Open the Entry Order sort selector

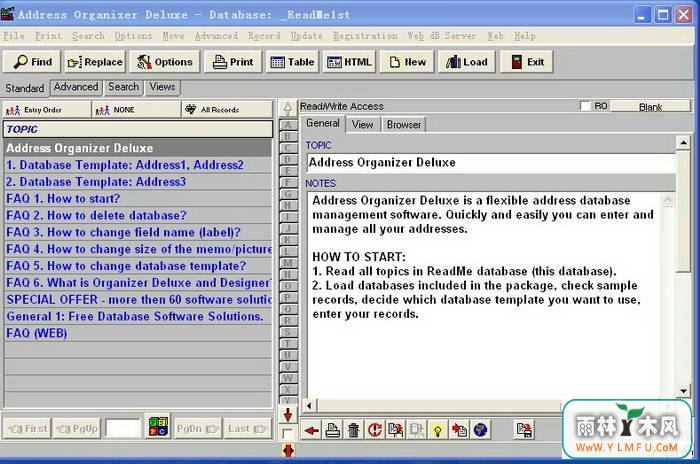click(x=47, y=109)
